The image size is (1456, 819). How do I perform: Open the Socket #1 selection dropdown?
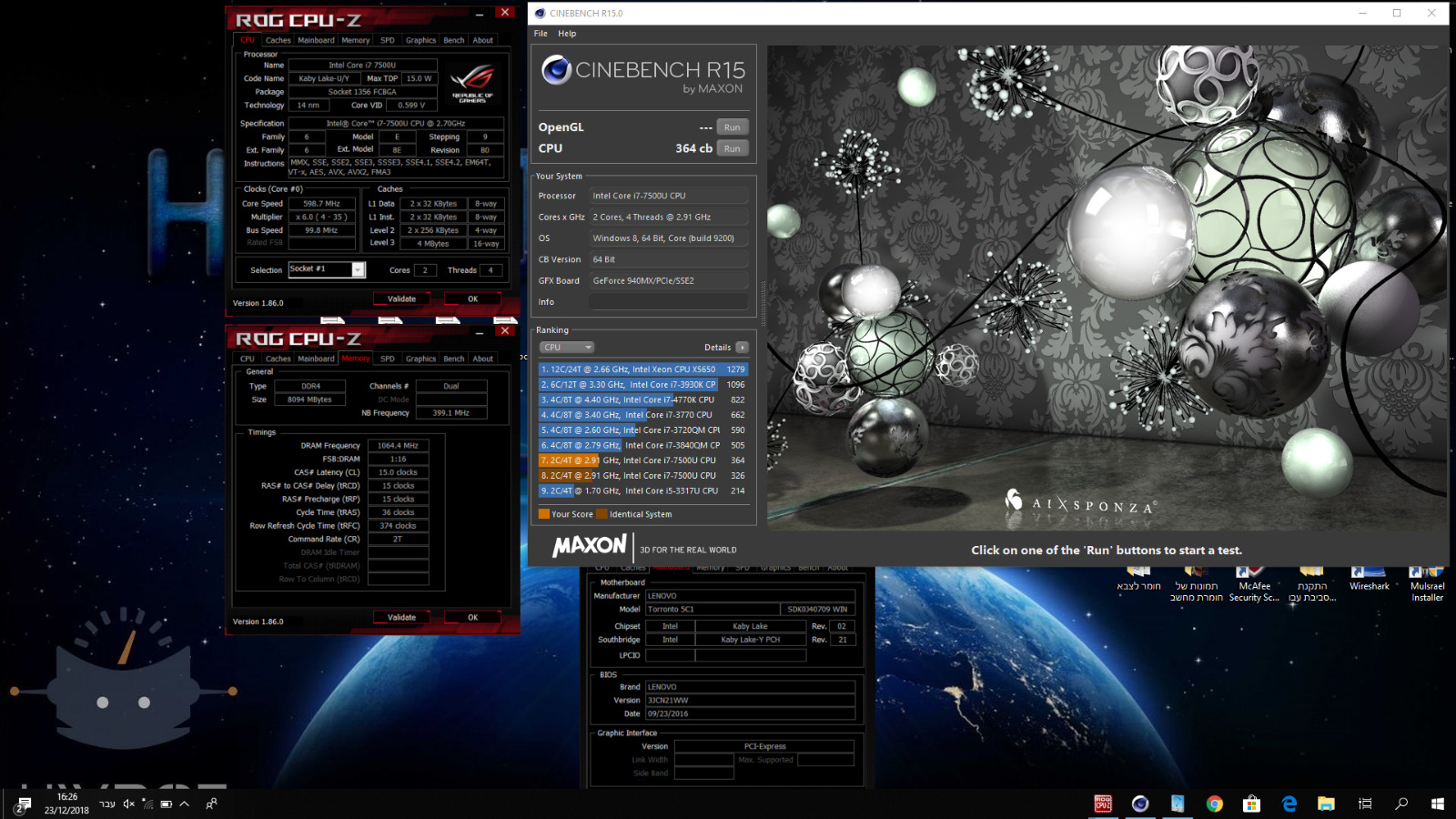(x=327, y=269)
